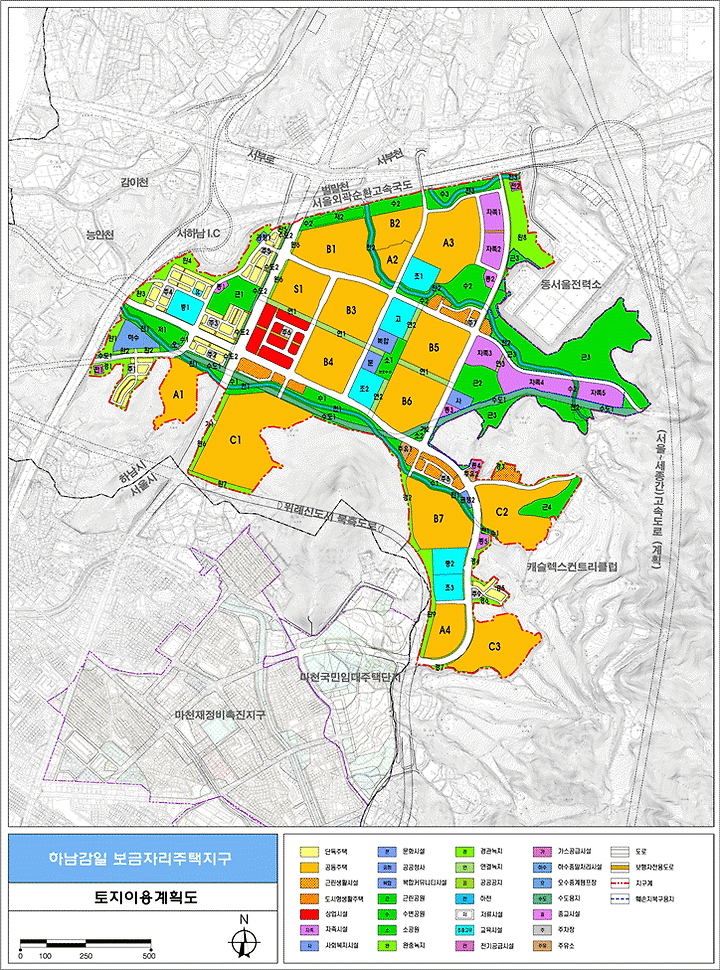The height and width of the screenshot is (970, 720).
Task: Click the 문화시설 legend label
Action: pyautogui.click(x=413, y=852)
